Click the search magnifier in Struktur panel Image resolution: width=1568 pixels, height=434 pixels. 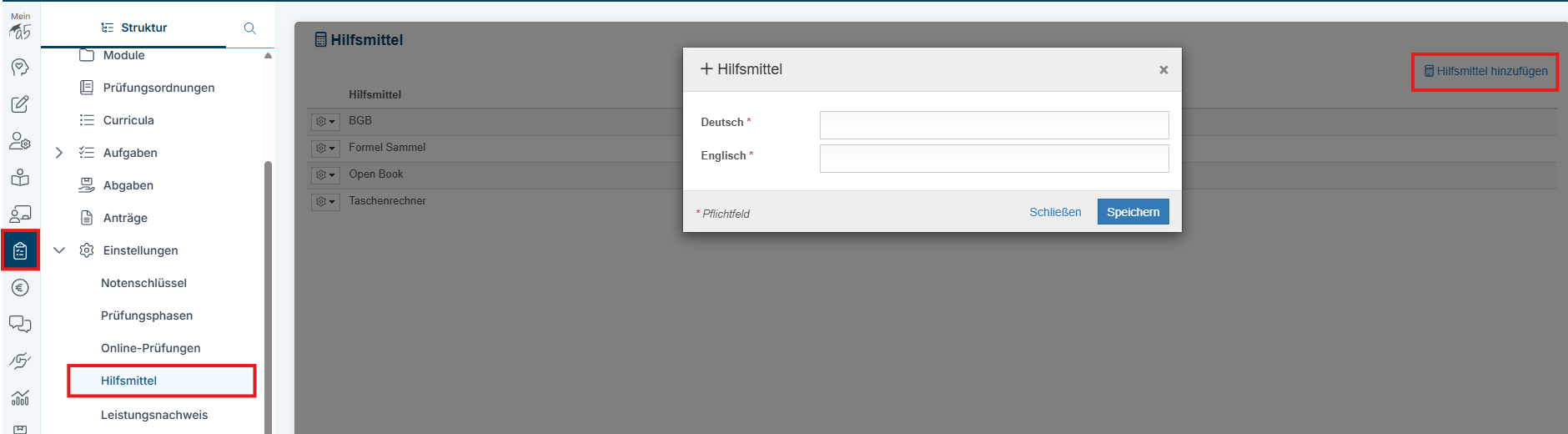click(249, 28)
